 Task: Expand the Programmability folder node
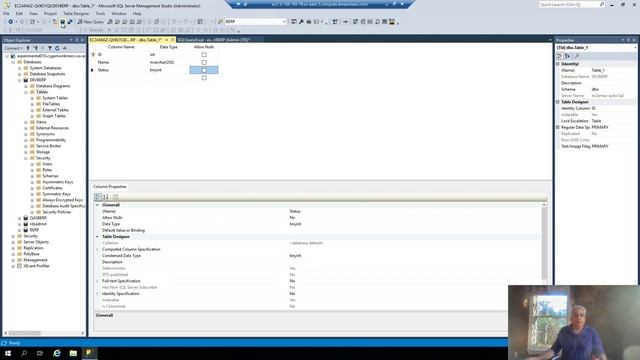click(26, 140)
